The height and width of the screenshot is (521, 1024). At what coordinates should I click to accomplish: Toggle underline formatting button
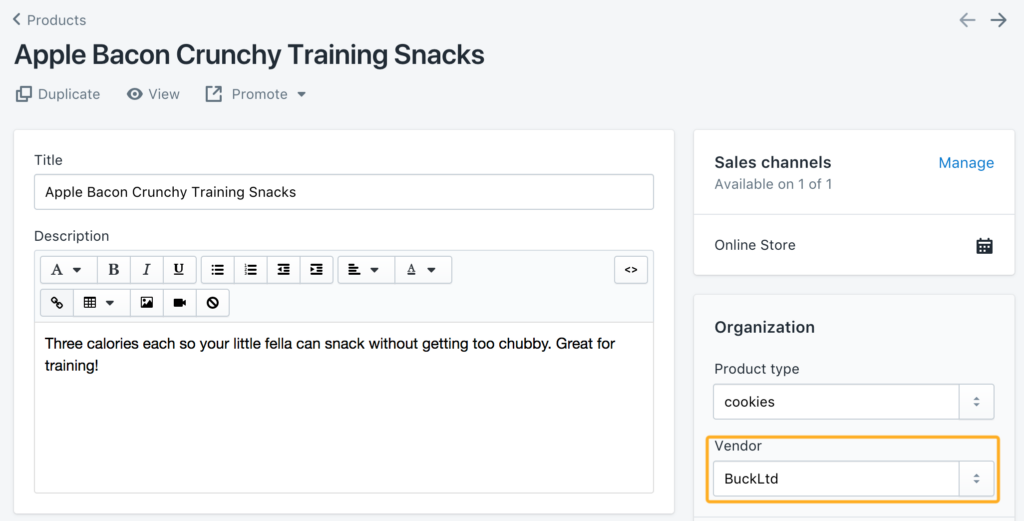coord(179,270)
